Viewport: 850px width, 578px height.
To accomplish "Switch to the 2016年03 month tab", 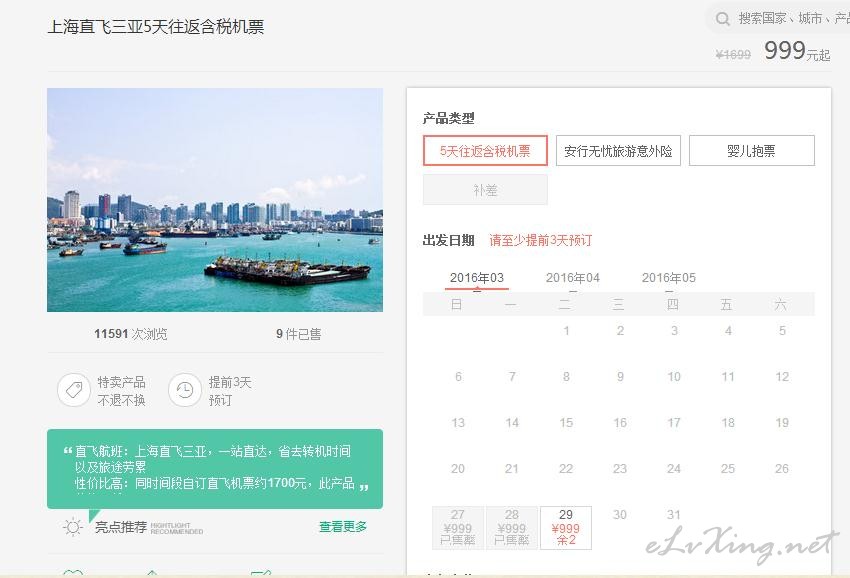I will [477, 278].
